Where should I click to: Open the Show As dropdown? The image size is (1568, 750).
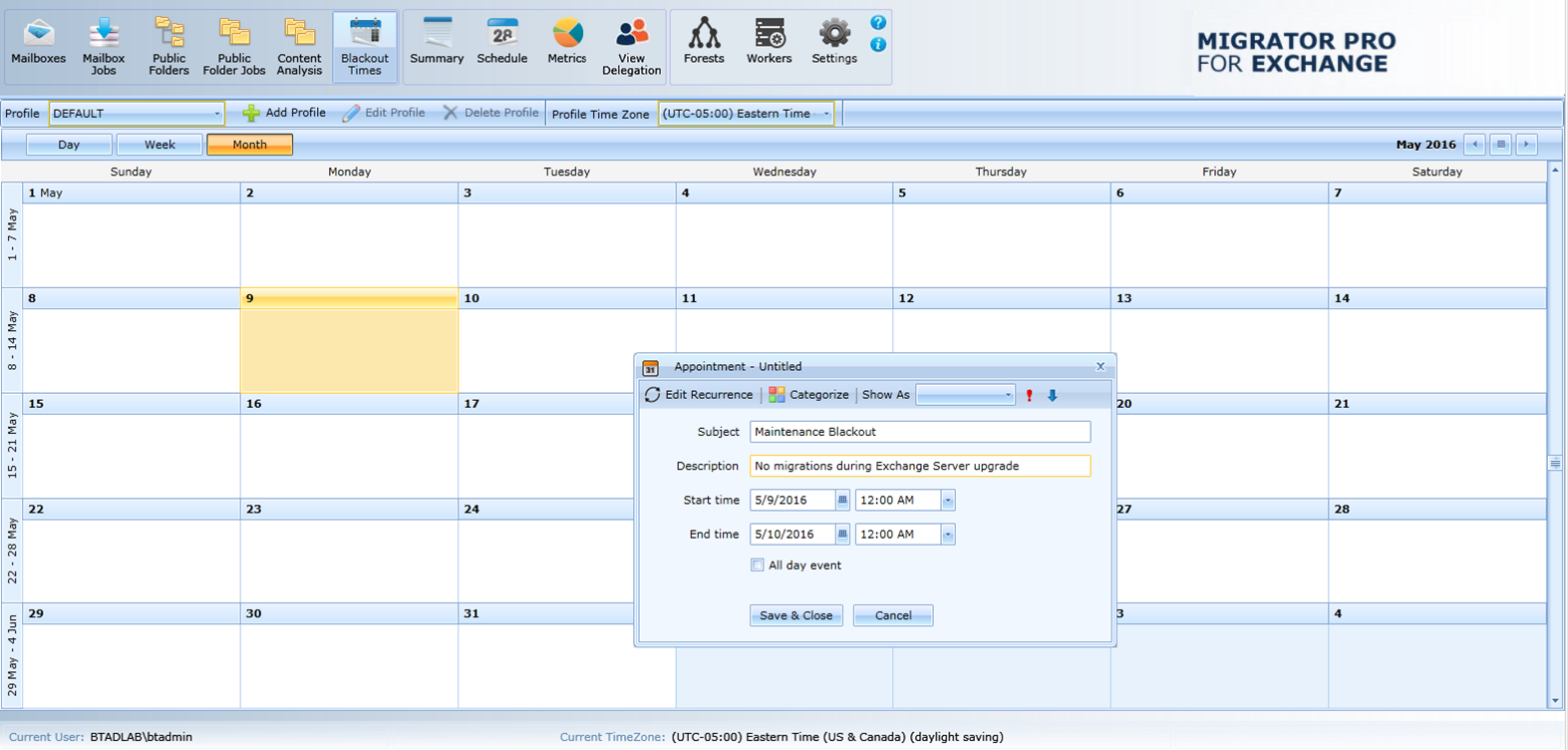965,395
